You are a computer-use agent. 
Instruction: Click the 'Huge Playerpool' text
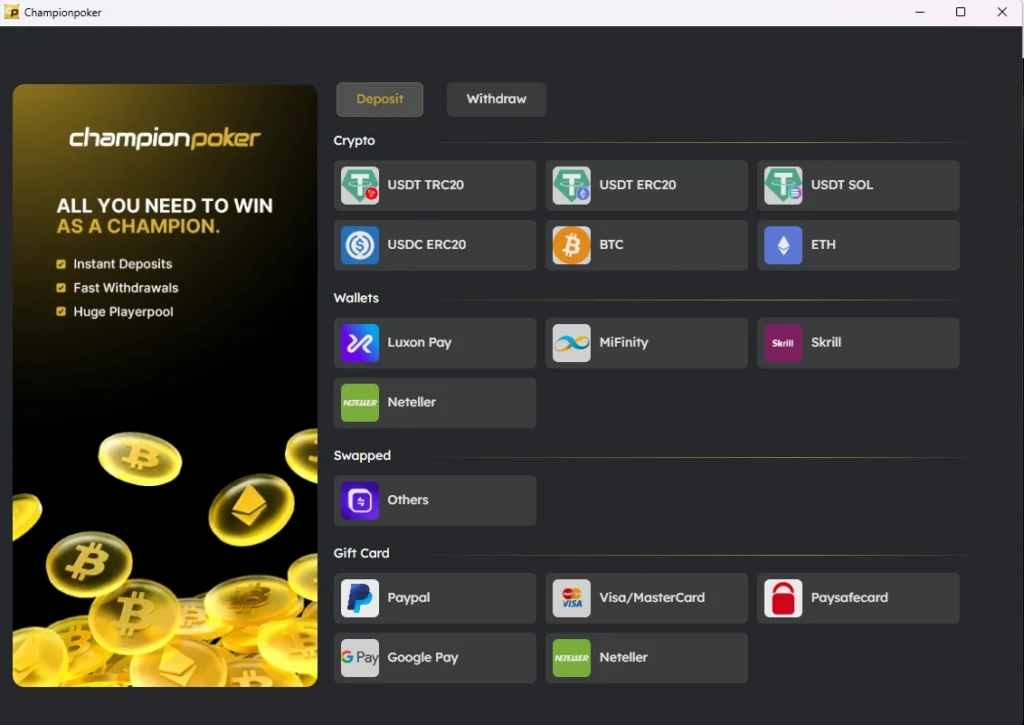click(123, 312)
